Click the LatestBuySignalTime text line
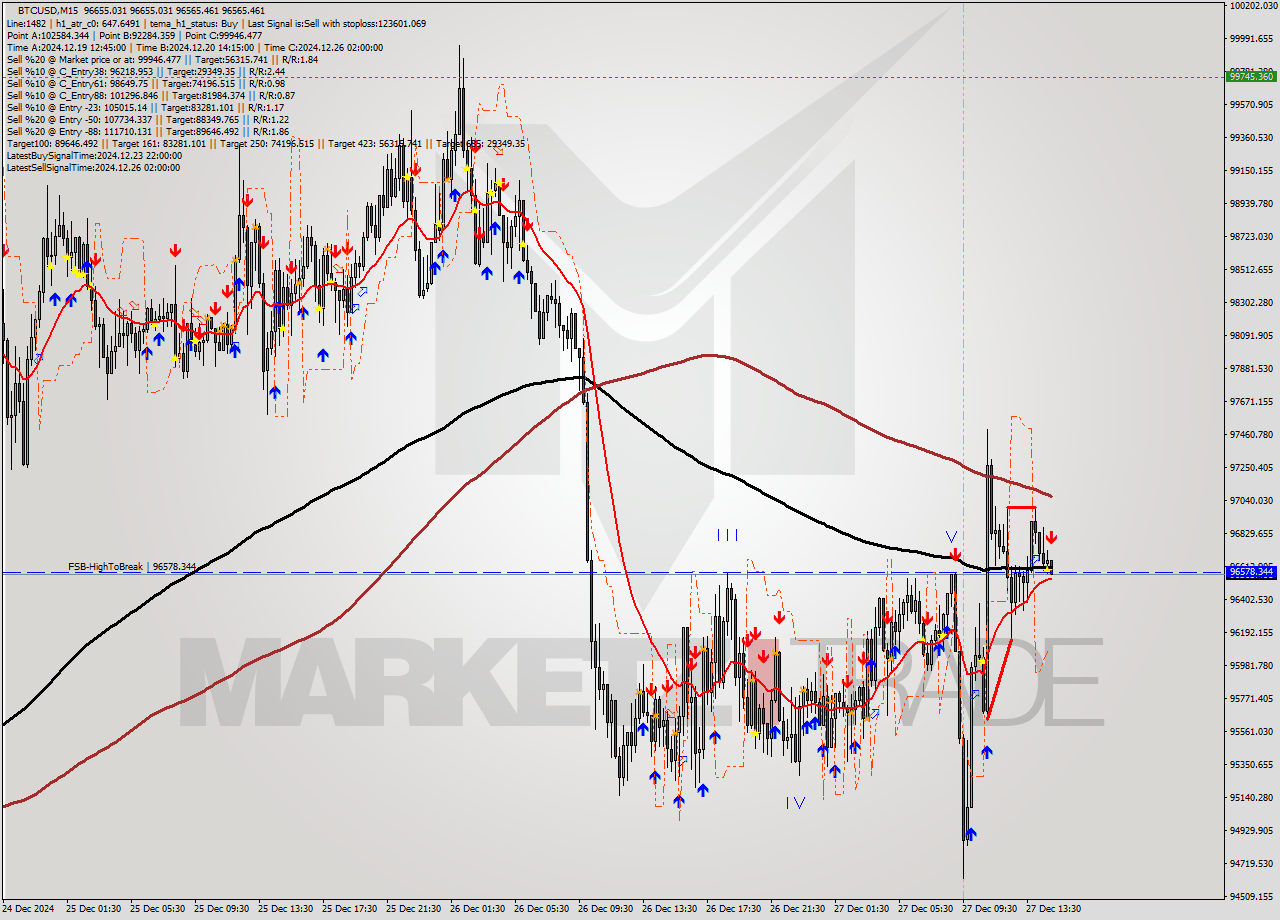The image size is (1280, 920). tap(94, 155)
